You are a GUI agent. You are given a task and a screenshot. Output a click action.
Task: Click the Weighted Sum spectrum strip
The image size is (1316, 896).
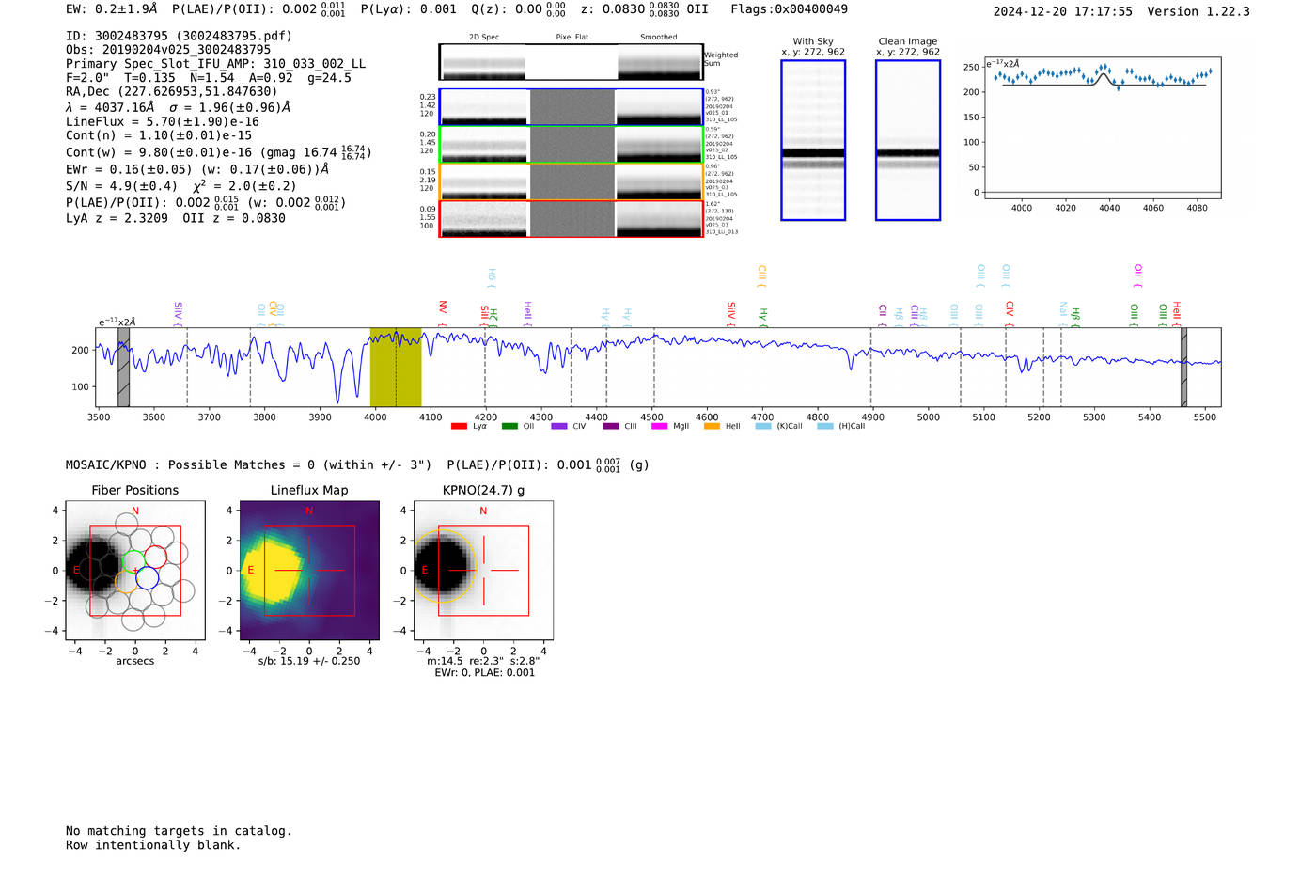tap(571, 62)
